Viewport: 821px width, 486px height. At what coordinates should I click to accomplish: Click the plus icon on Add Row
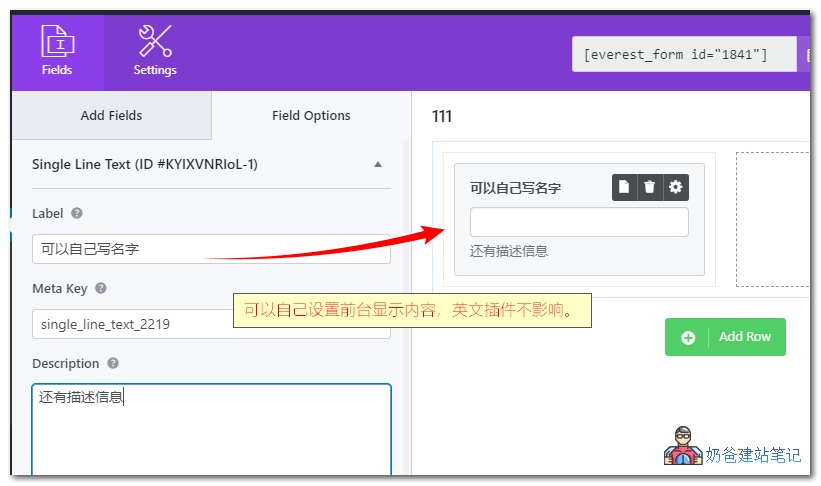[688, 338]
